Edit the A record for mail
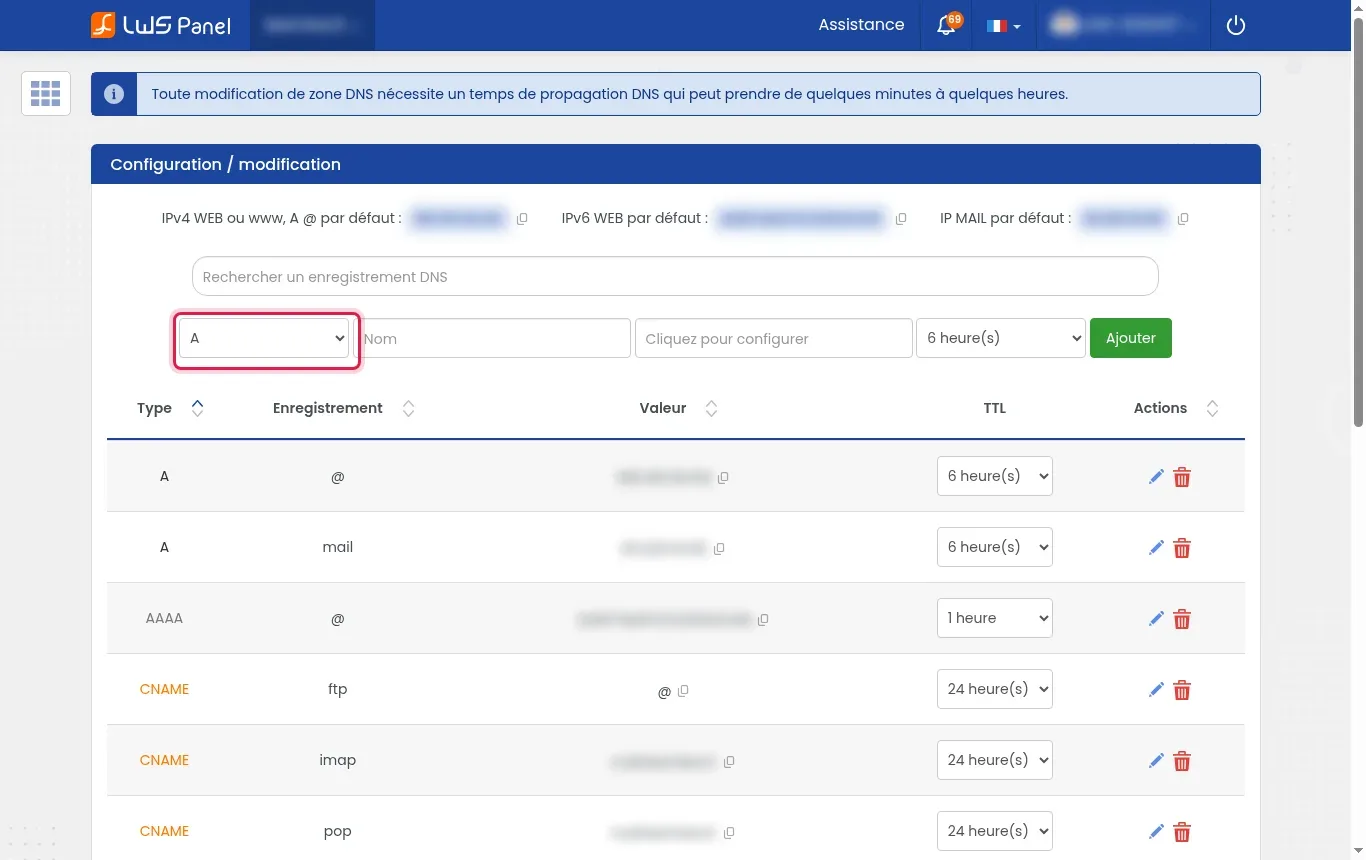The height and width of the screenshot is (860, 1366). click(x=1156, y=548)
